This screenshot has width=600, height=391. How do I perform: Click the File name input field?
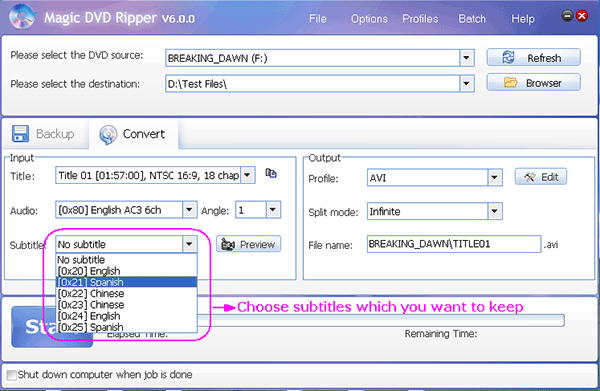point(454,244)
